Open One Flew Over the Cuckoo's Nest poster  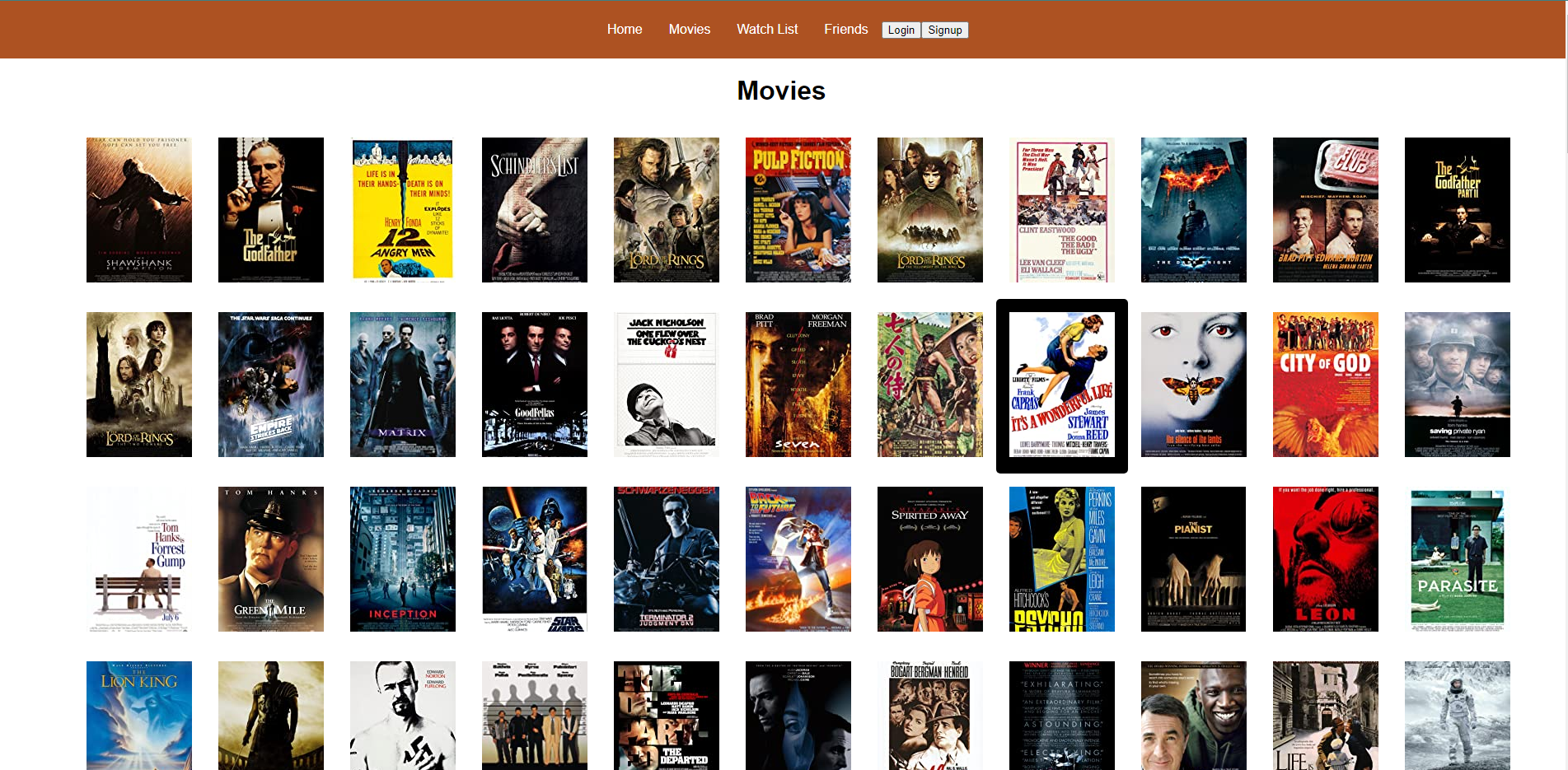click(x=667, y=385)
